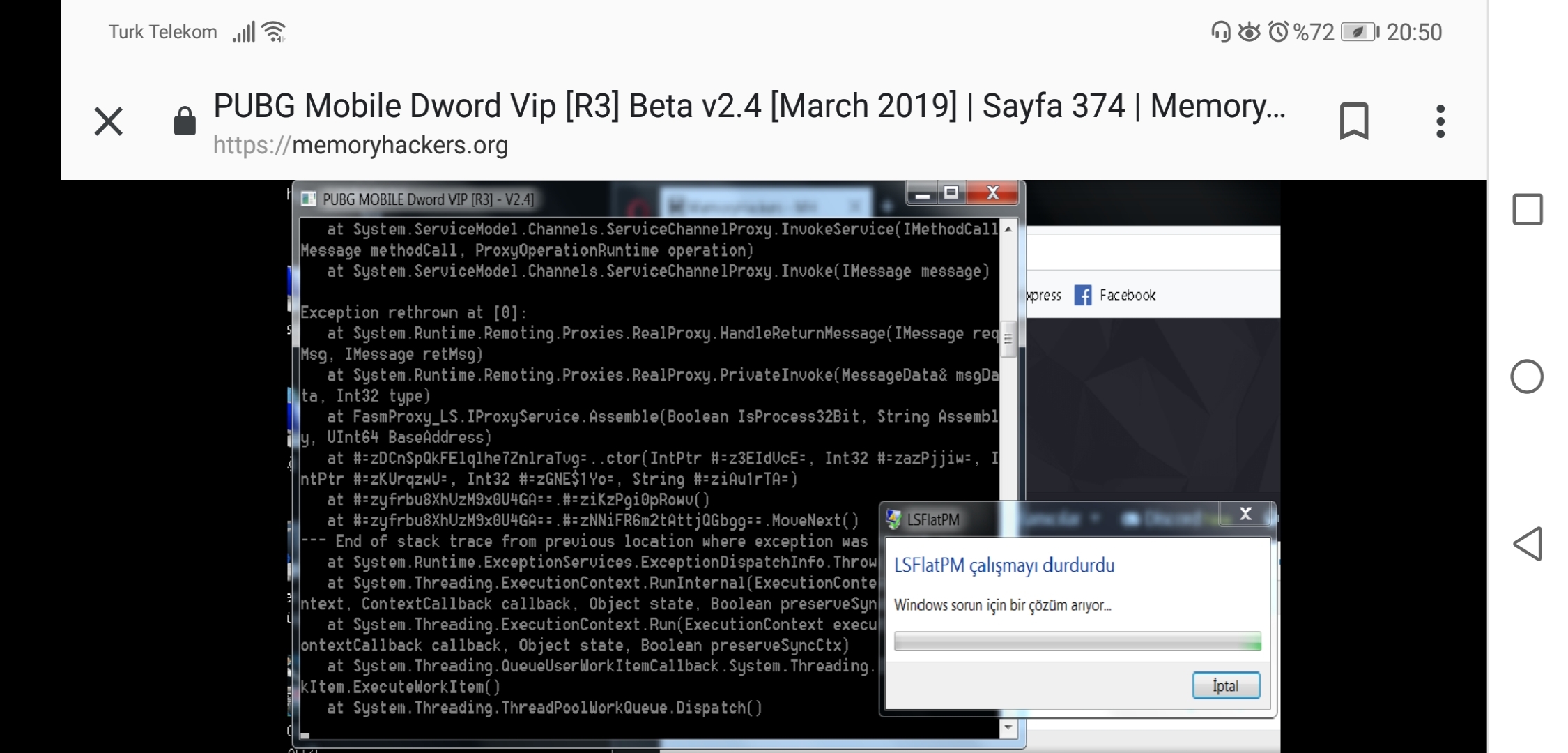Bookmark this page
This screenshot has height=753, width=1568.
1354,121
